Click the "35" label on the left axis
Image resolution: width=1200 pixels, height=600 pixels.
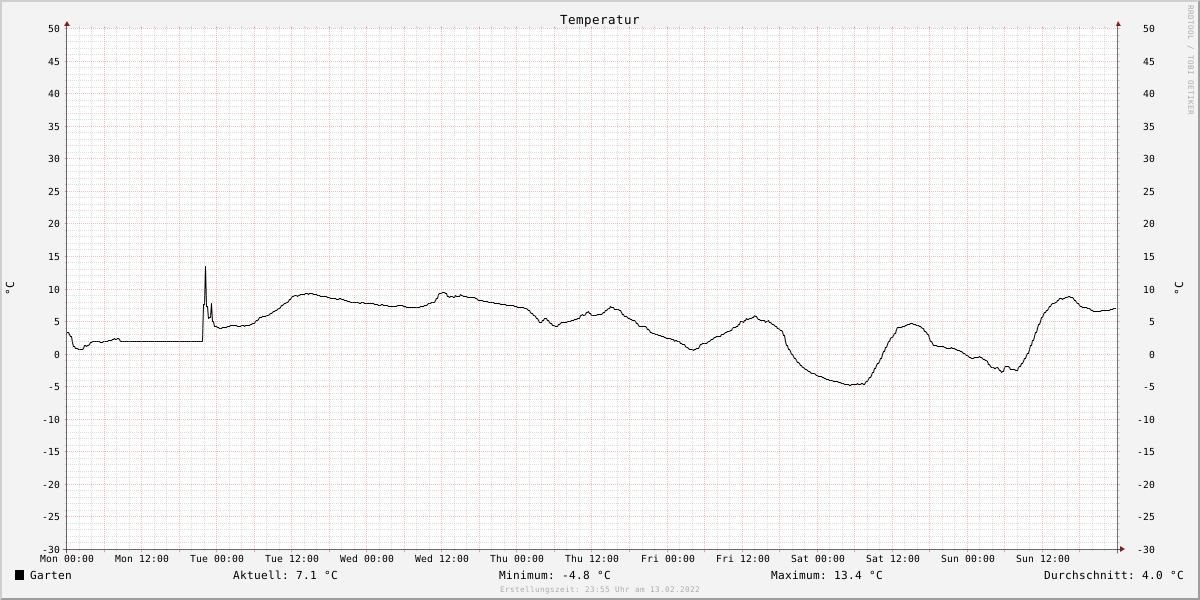54,126
